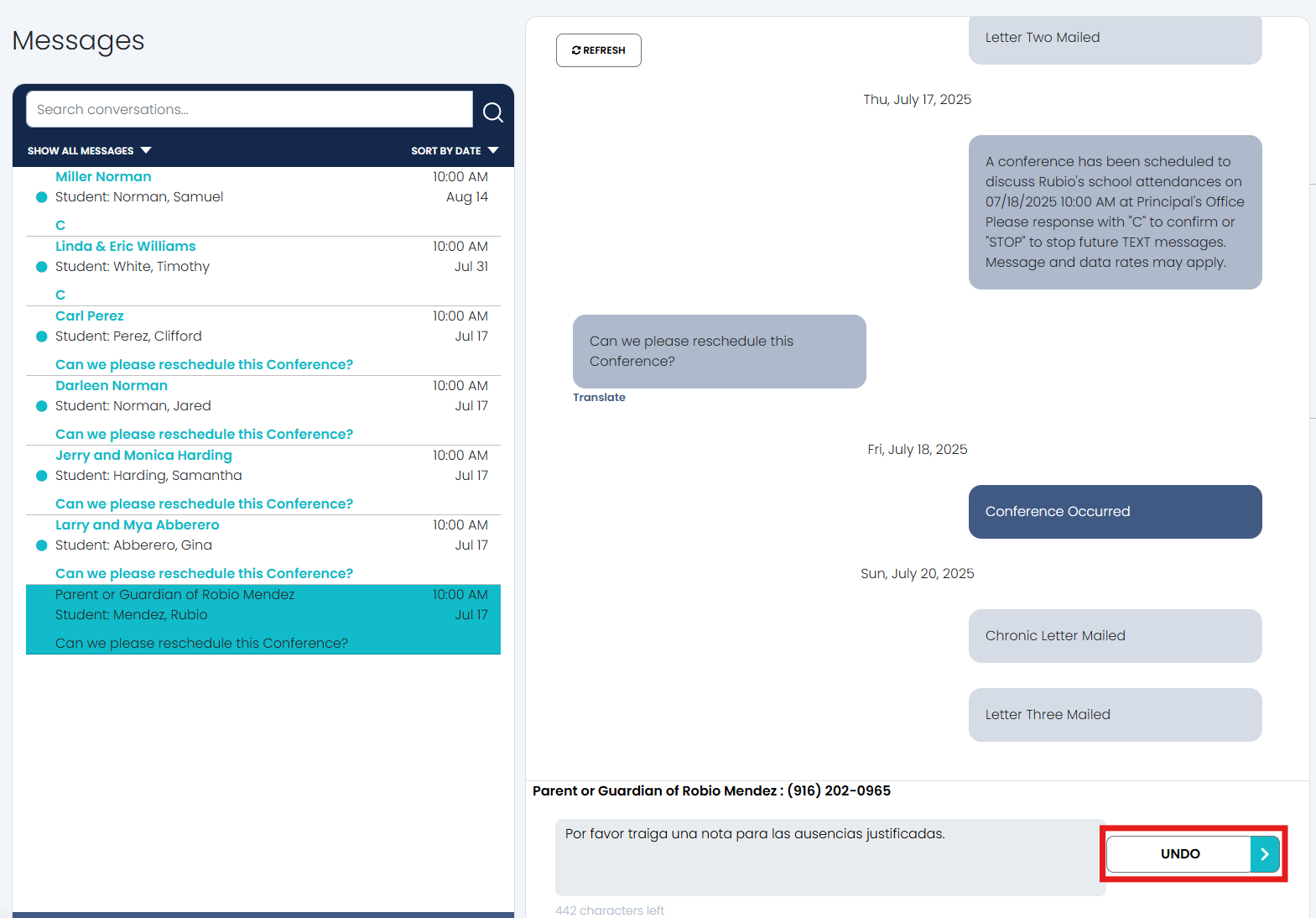Screen dimensions: 1316x918
Task: Click the unread dot for Carl Perez
Action: point(41,336)
